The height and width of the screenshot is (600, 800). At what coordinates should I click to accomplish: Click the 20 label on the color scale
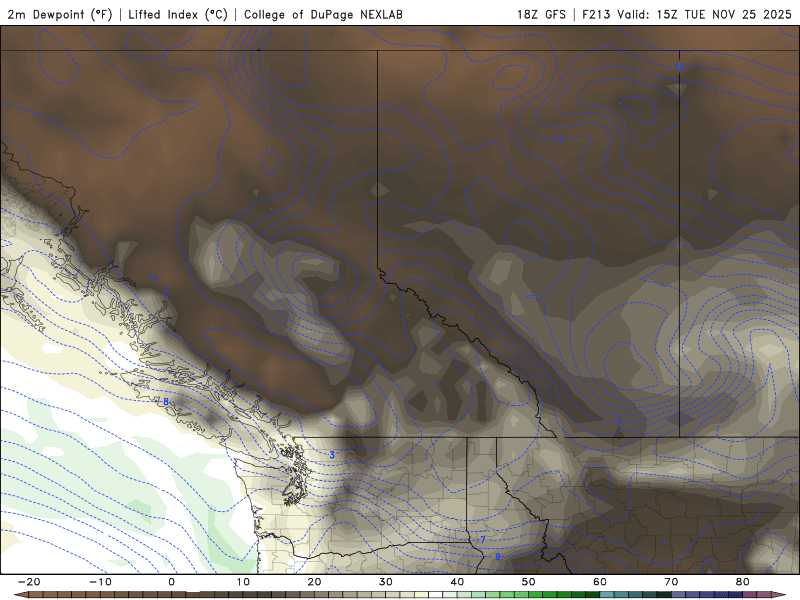314,582
